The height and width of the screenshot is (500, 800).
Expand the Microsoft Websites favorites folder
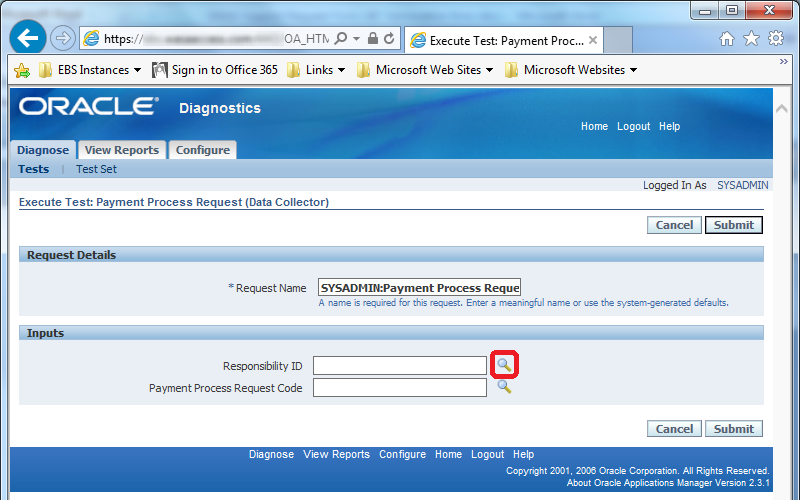point(571,70)
